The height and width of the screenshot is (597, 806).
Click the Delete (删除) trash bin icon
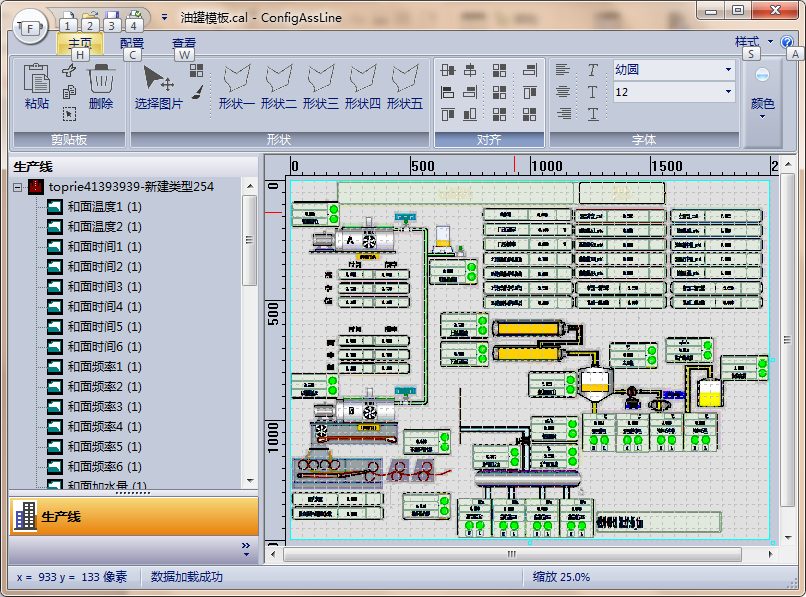click(x=101, y=80)
